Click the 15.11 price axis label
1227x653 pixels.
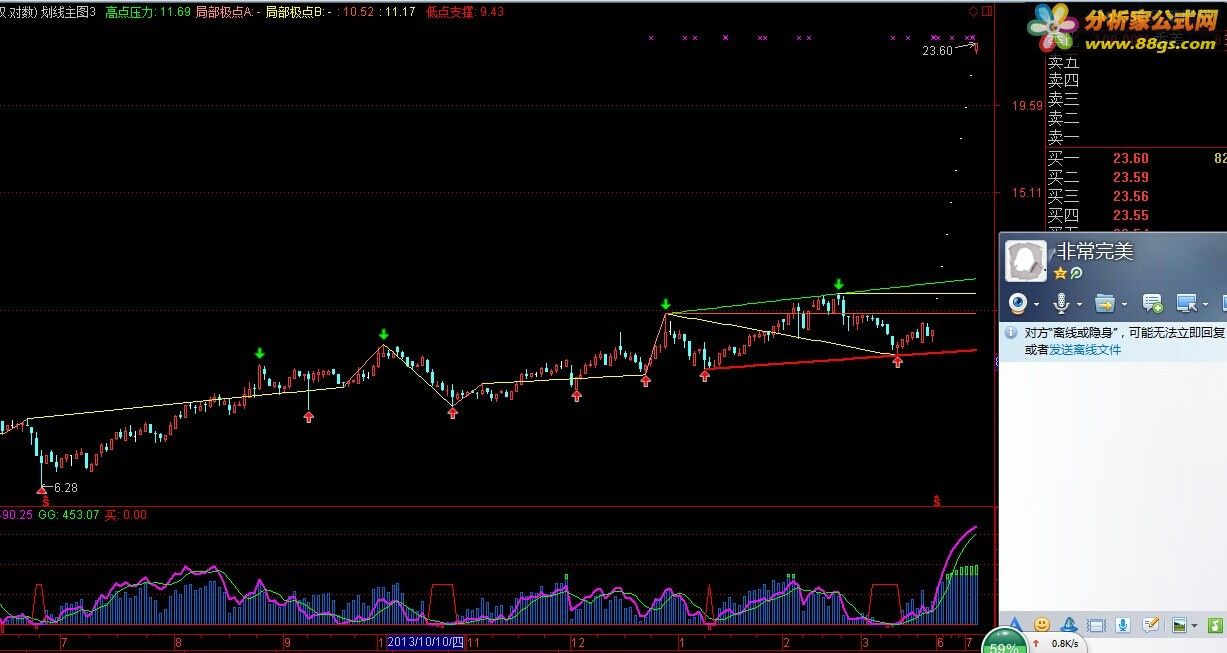[1027, 192]
